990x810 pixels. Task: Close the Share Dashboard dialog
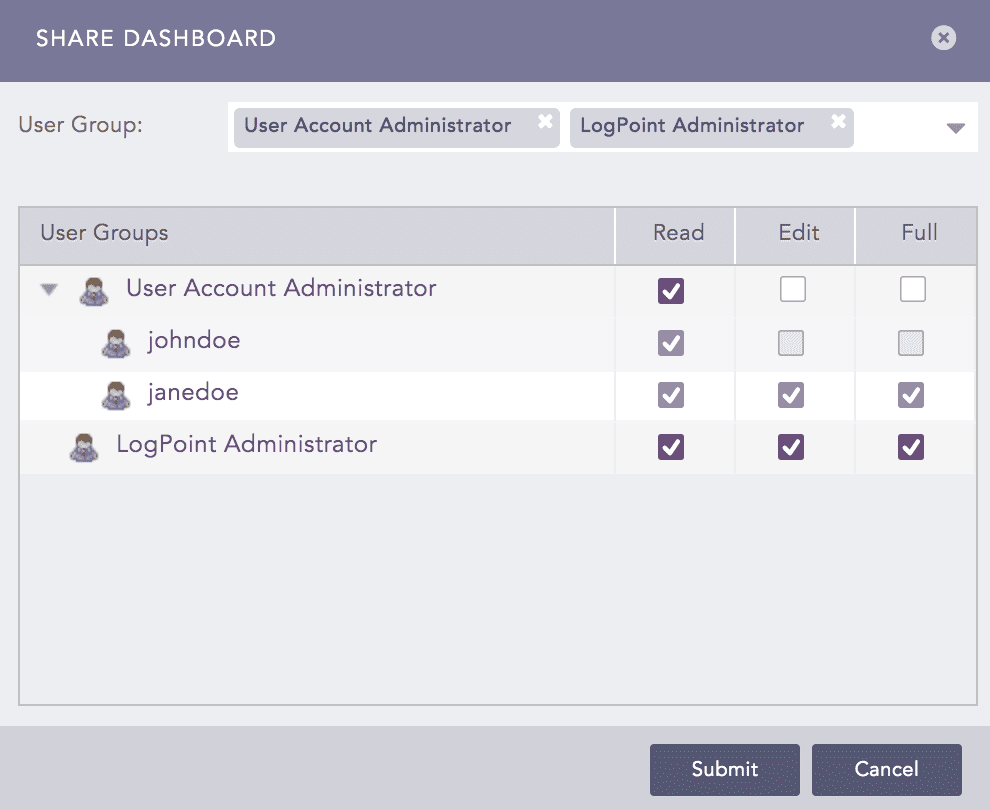click(942, 38)
